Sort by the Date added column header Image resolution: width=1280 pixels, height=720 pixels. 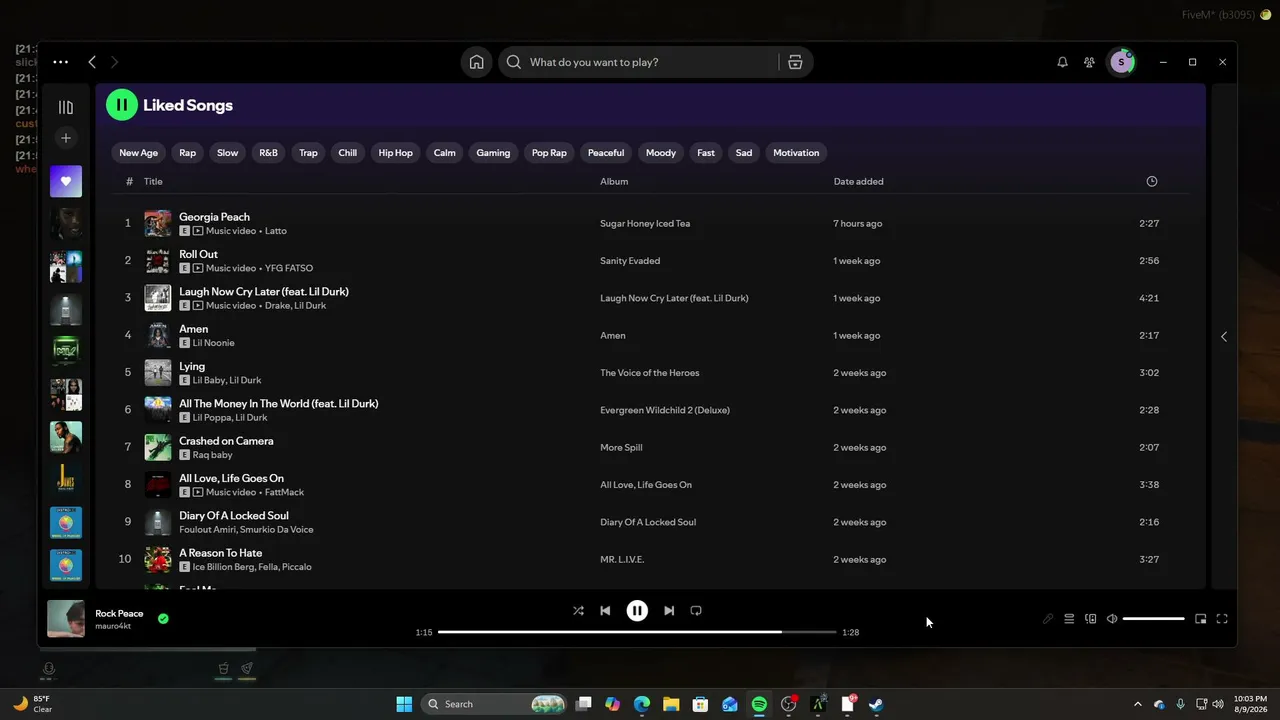point(859,182)
